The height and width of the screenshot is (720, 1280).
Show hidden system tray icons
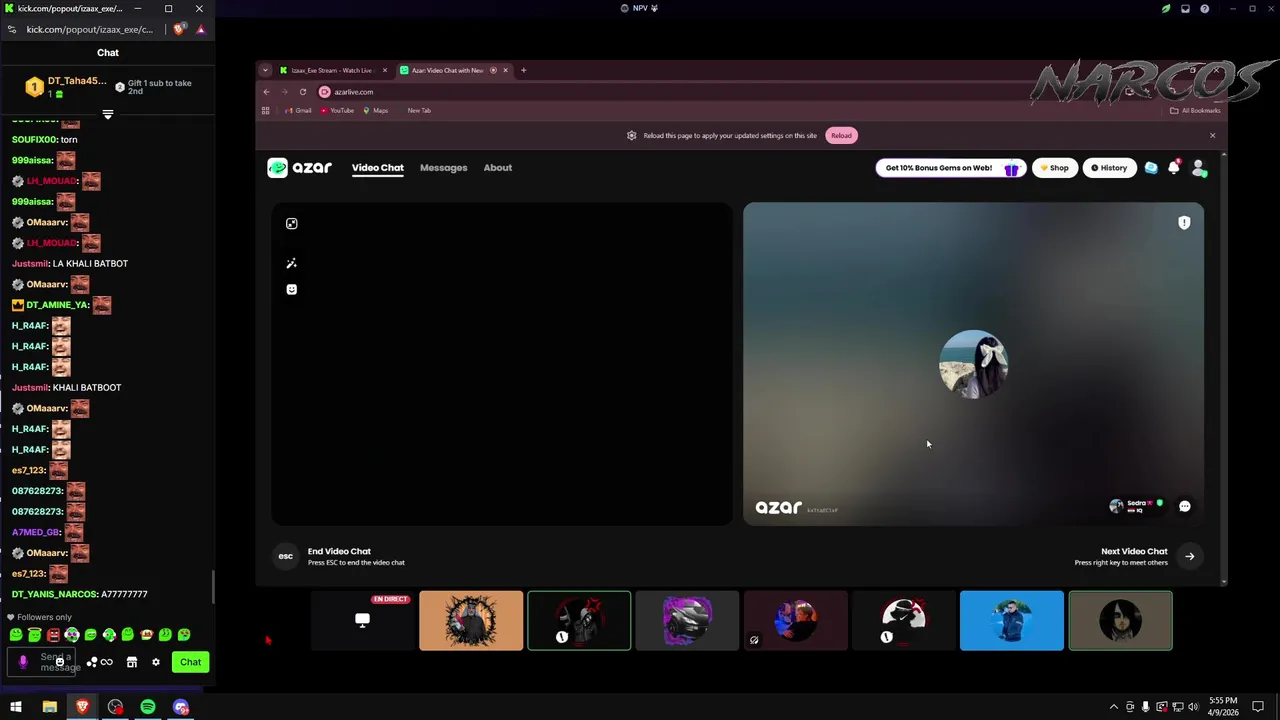[1114, 708]
